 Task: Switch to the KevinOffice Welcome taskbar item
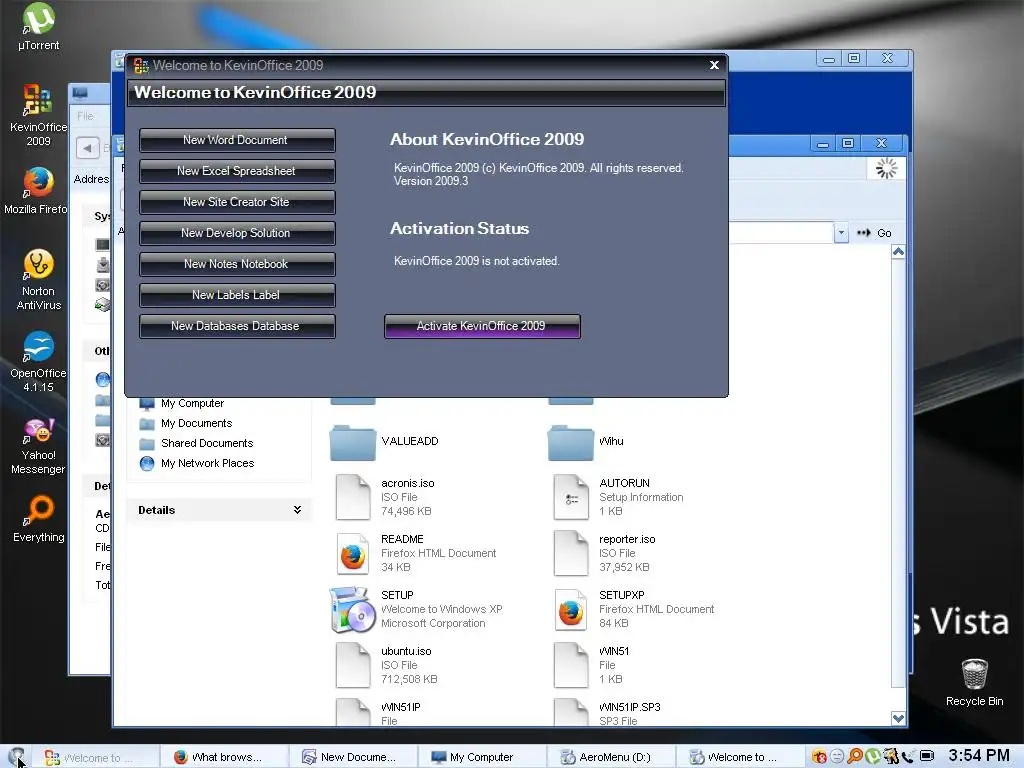coord(95,757)
